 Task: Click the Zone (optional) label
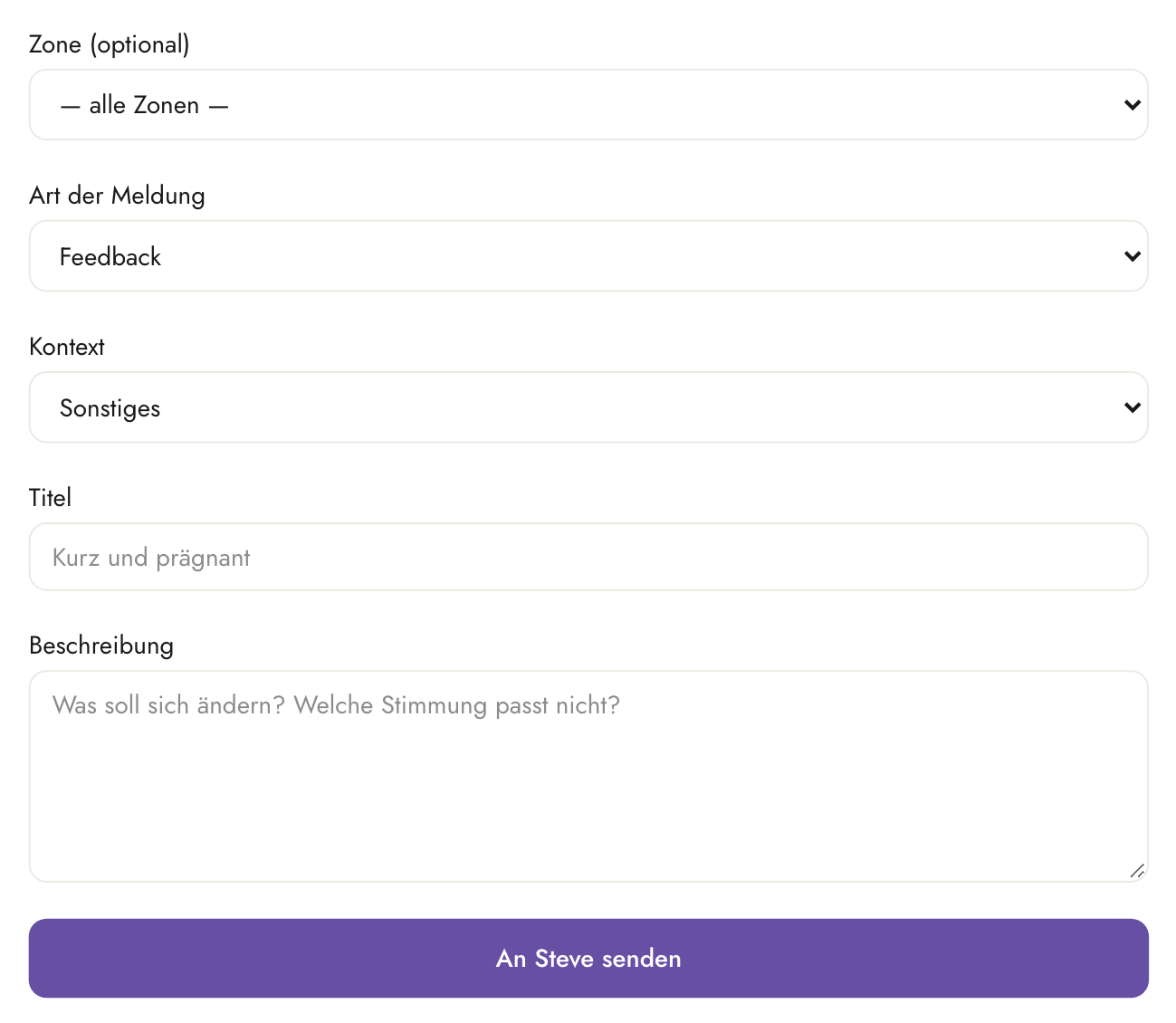tap(110, 44)
